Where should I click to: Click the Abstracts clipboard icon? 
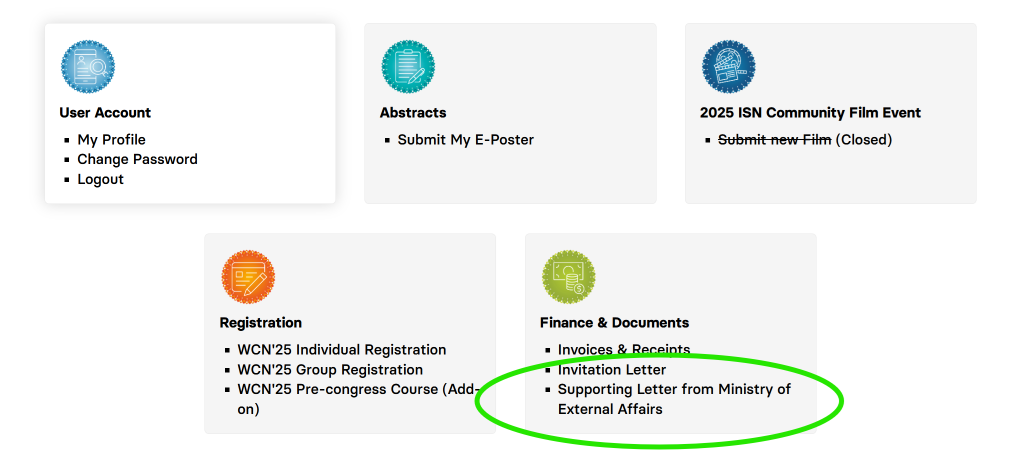[408, 67]
